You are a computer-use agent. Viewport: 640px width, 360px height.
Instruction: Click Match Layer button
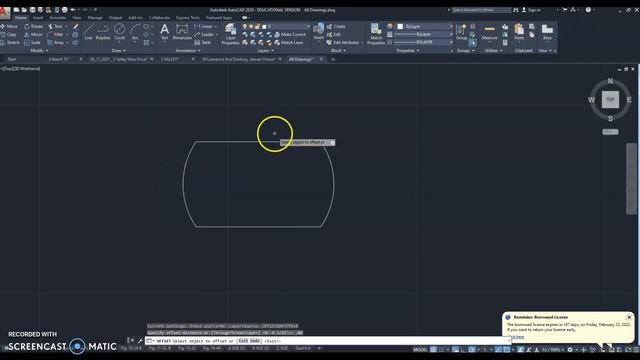pos(289,42)
